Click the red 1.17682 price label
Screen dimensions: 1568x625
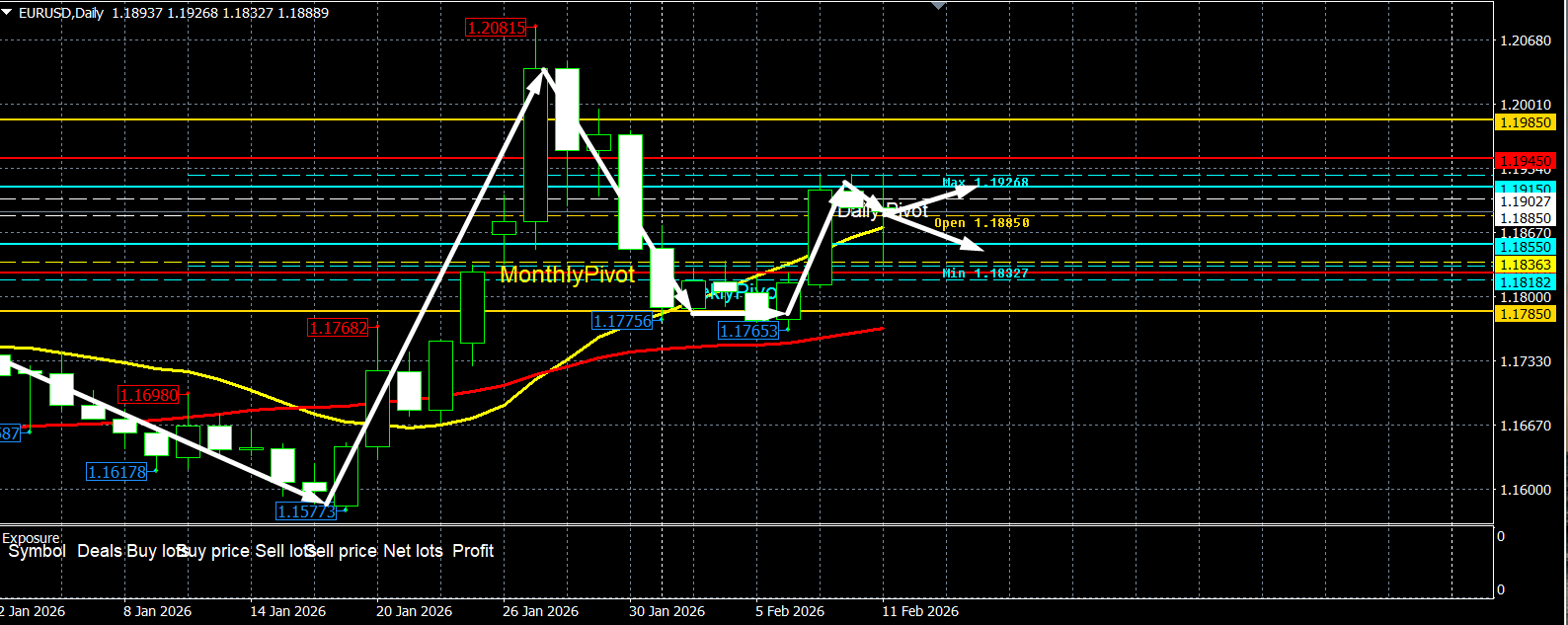tap(339, 328)
